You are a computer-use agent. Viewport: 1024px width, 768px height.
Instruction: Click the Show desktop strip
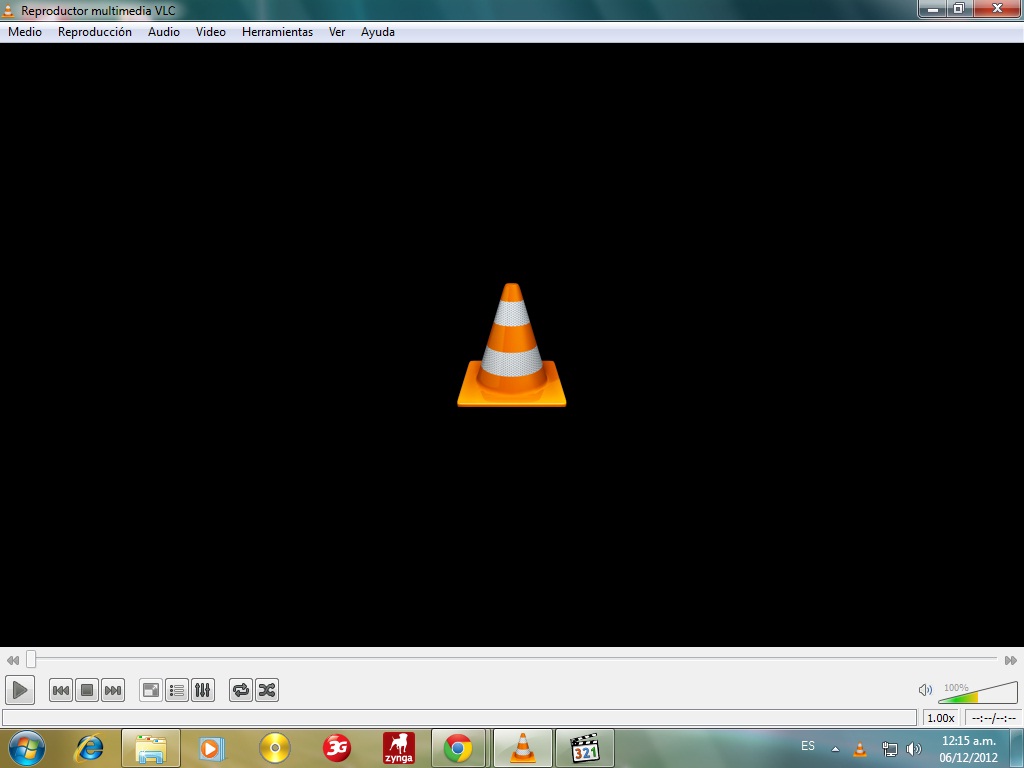coord(1017,748)
